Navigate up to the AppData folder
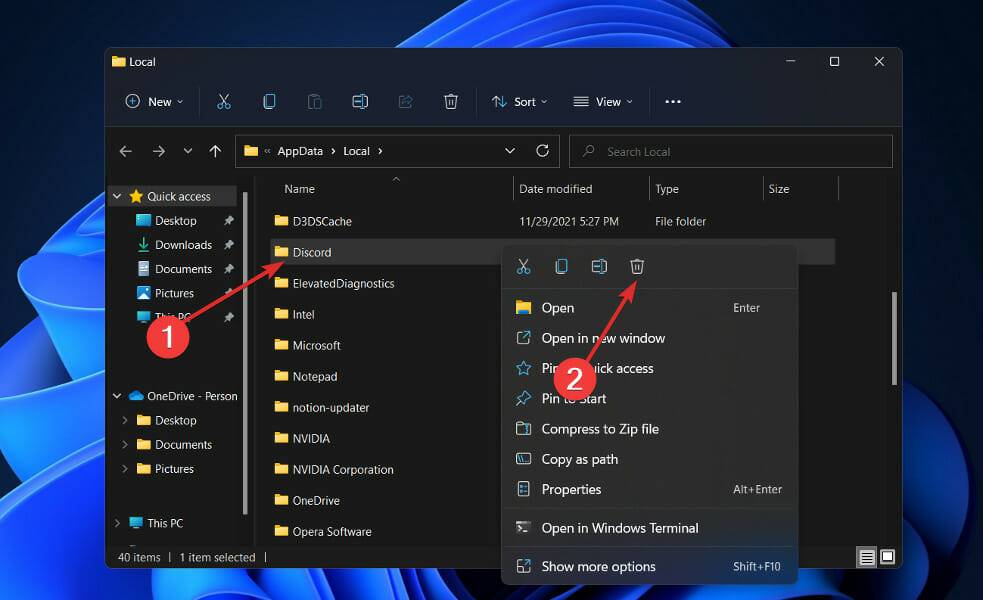983x600 pixels. (215, 150)
